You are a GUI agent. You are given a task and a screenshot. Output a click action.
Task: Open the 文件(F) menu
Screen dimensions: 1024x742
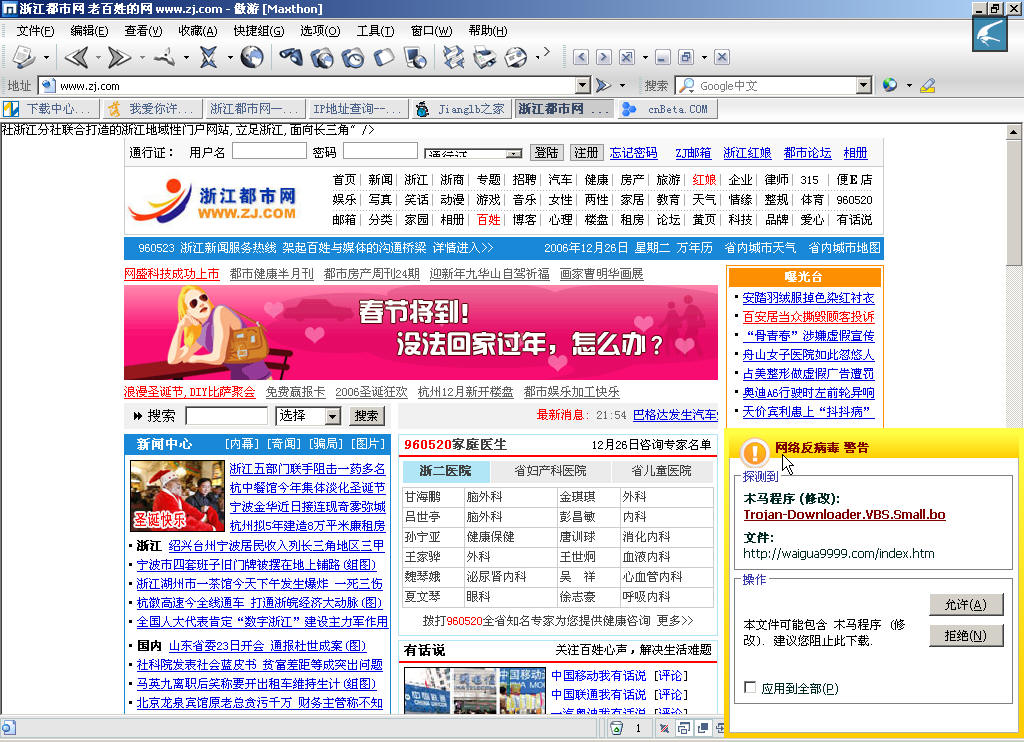tap(35, 31)
